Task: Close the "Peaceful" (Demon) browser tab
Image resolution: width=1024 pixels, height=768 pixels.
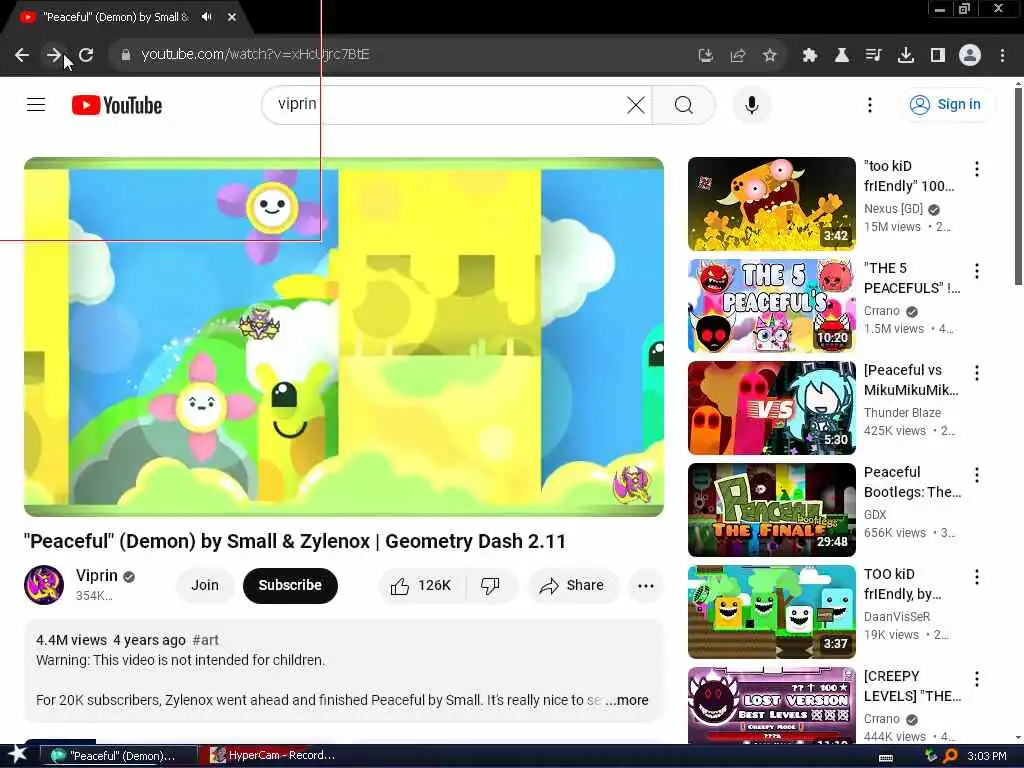Action: pyautogui.click(x=232, y=17)
